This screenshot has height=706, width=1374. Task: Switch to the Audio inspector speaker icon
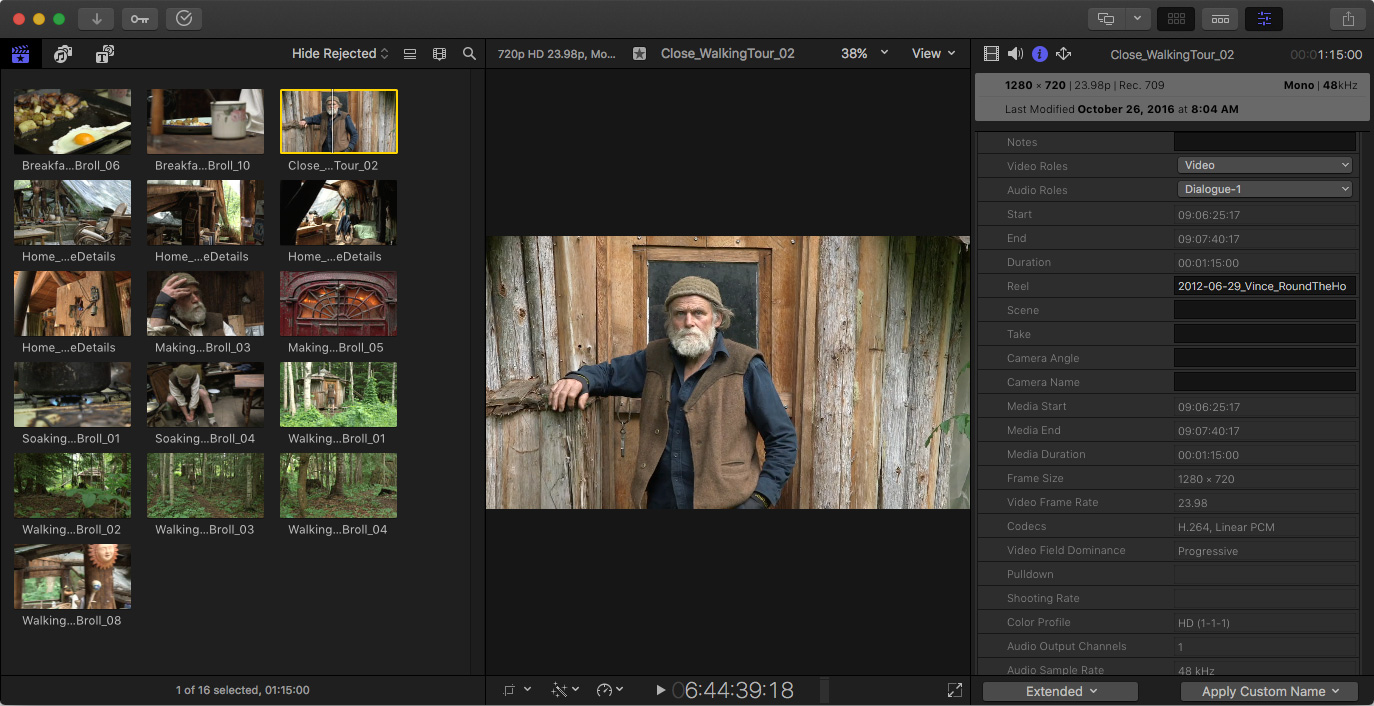tap(1015, 54)
